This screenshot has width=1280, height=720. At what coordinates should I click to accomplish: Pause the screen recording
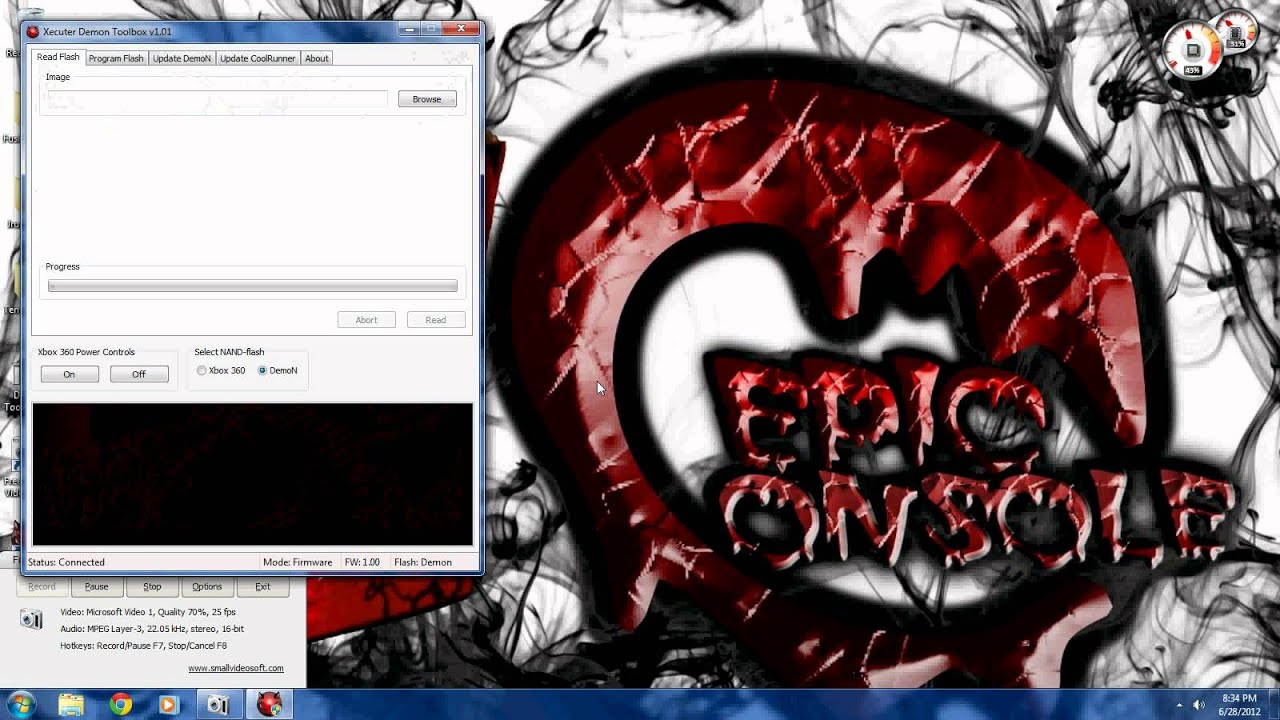[x=97, y=587]
